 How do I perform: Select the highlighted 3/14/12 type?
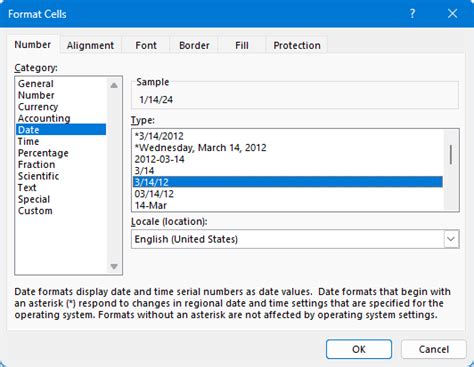pos(288,182)
